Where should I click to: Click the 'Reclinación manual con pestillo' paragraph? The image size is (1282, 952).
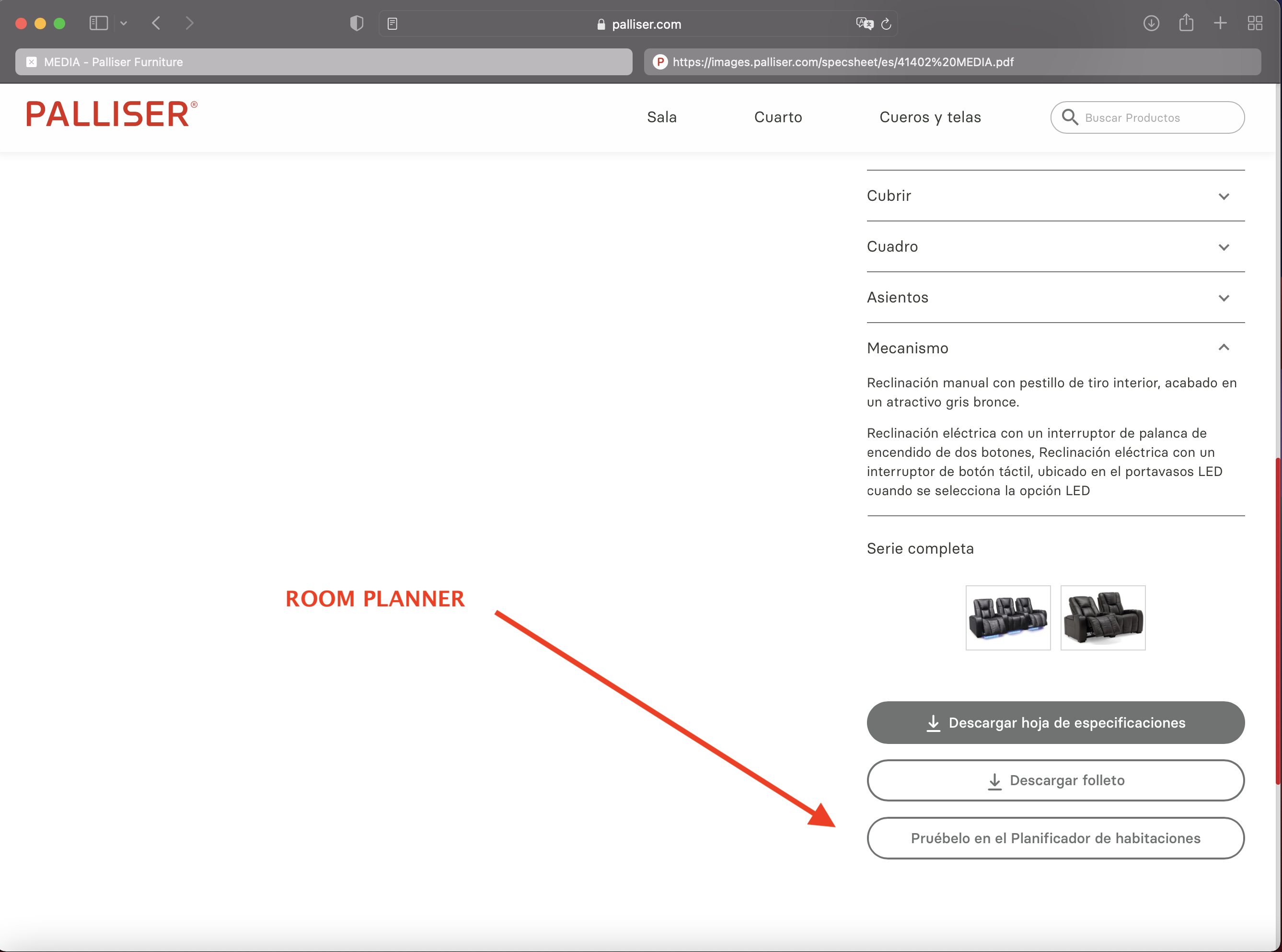point(1051,393)
